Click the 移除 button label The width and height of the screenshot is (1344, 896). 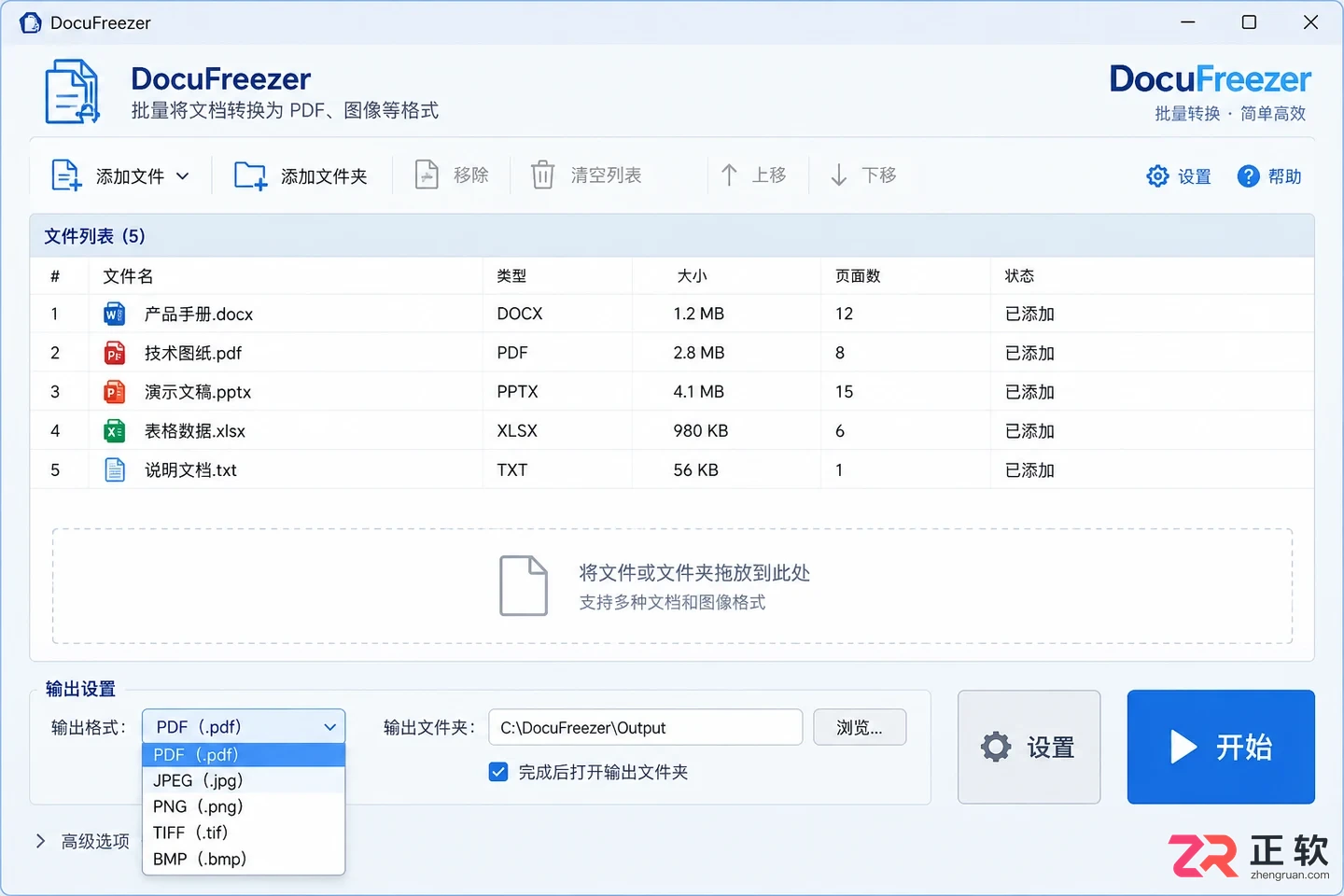(x=471, y=175)
